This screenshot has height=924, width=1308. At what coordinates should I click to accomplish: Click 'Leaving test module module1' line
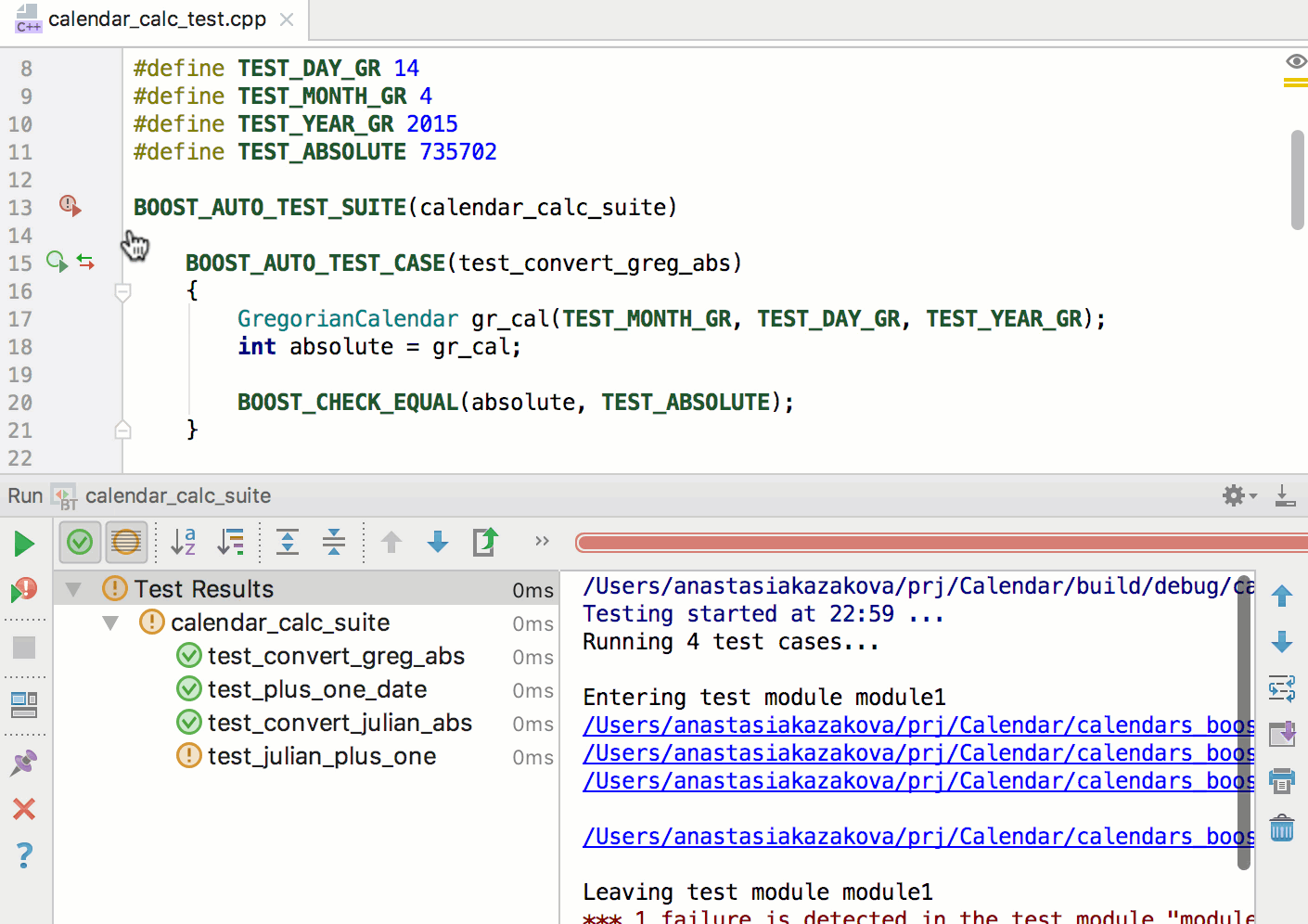[758, 892]
